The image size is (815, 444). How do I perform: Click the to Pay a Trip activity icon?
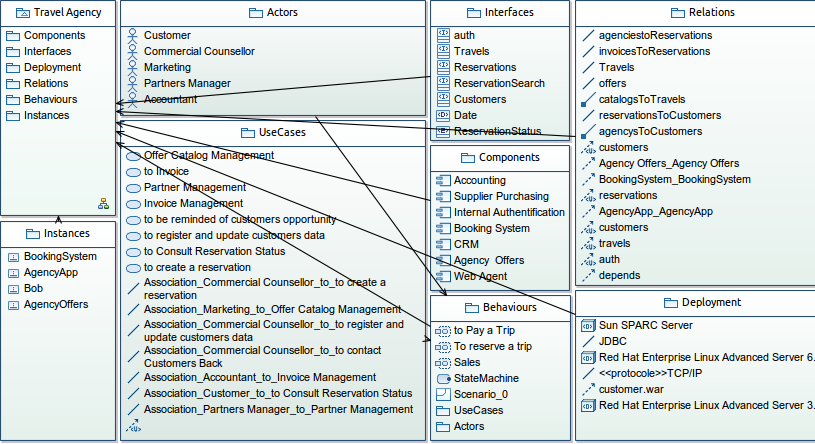(x=443, y=331)
